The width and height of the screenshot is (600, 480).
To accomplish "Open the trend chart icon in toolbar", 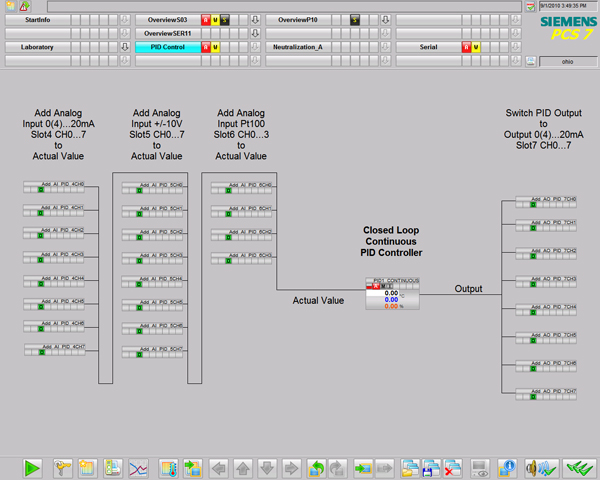I will click(138, 466).
